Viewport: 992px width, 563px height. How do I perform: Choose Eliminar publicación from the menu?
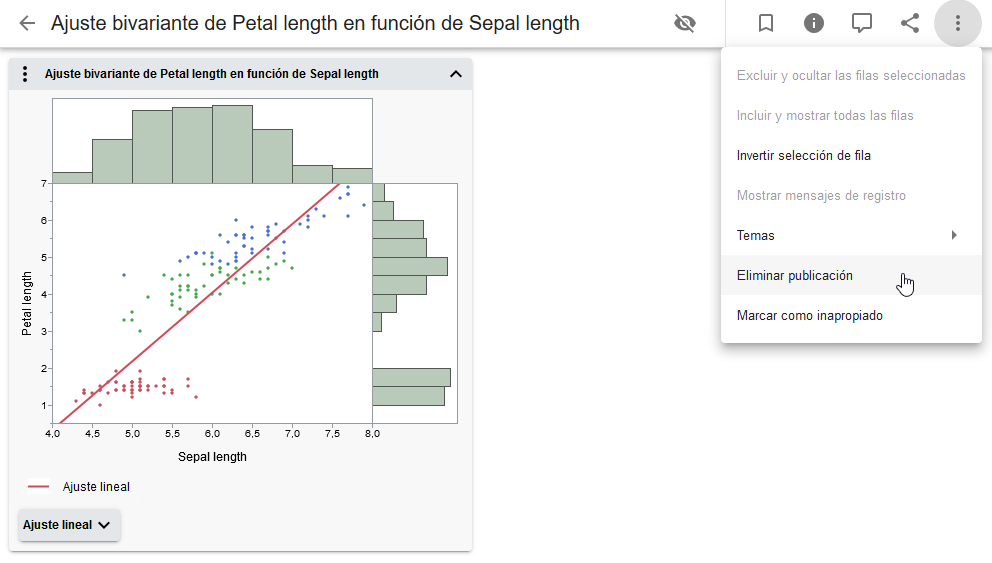[795, 275]
